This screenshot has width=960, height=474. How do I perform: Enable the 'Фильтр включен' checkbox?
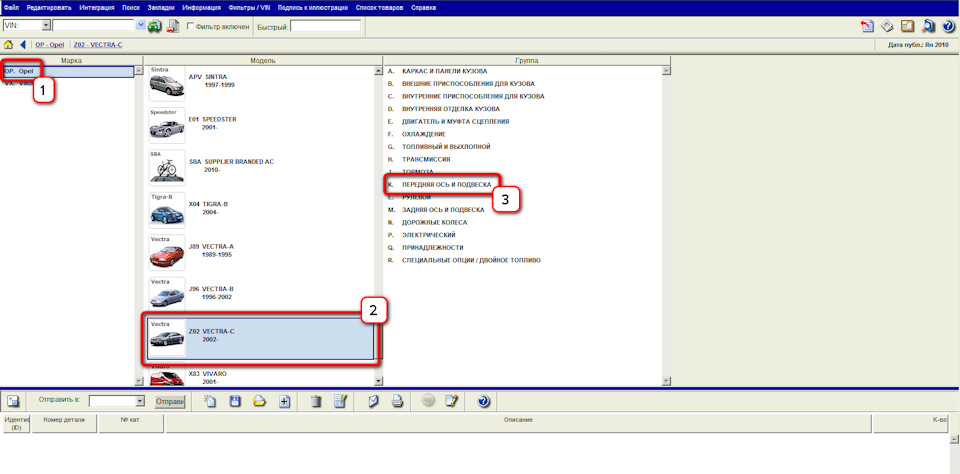click(190, 26)
